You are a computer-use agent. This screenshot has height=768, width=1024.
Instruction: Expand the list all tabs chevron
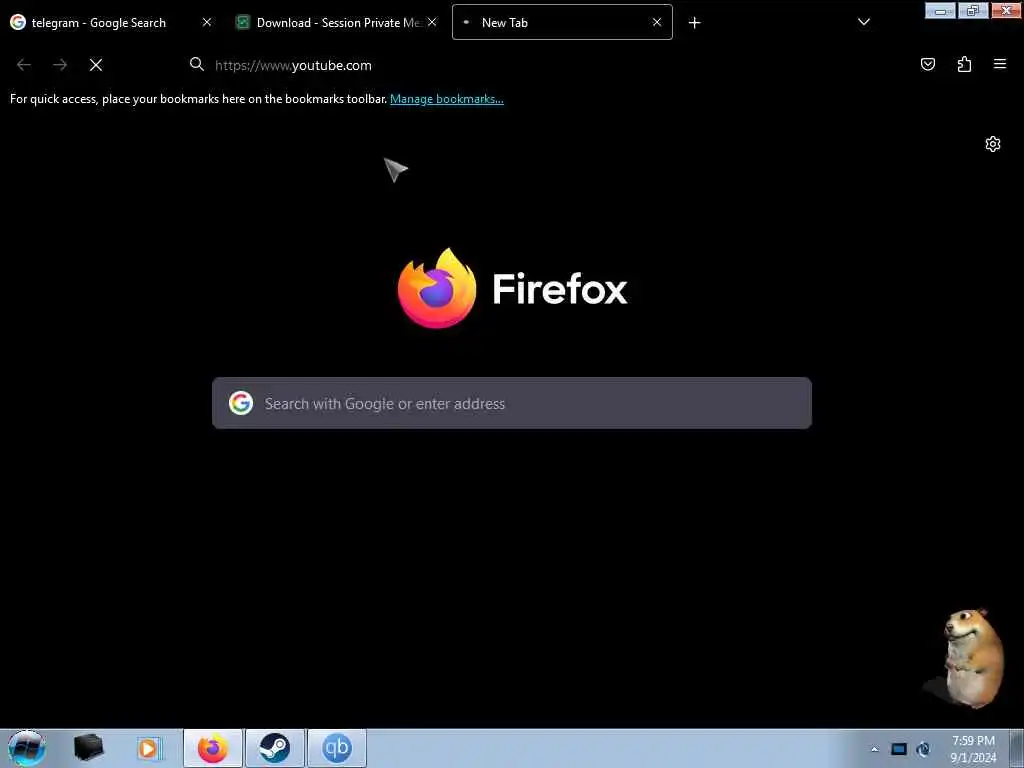point(863,22)
